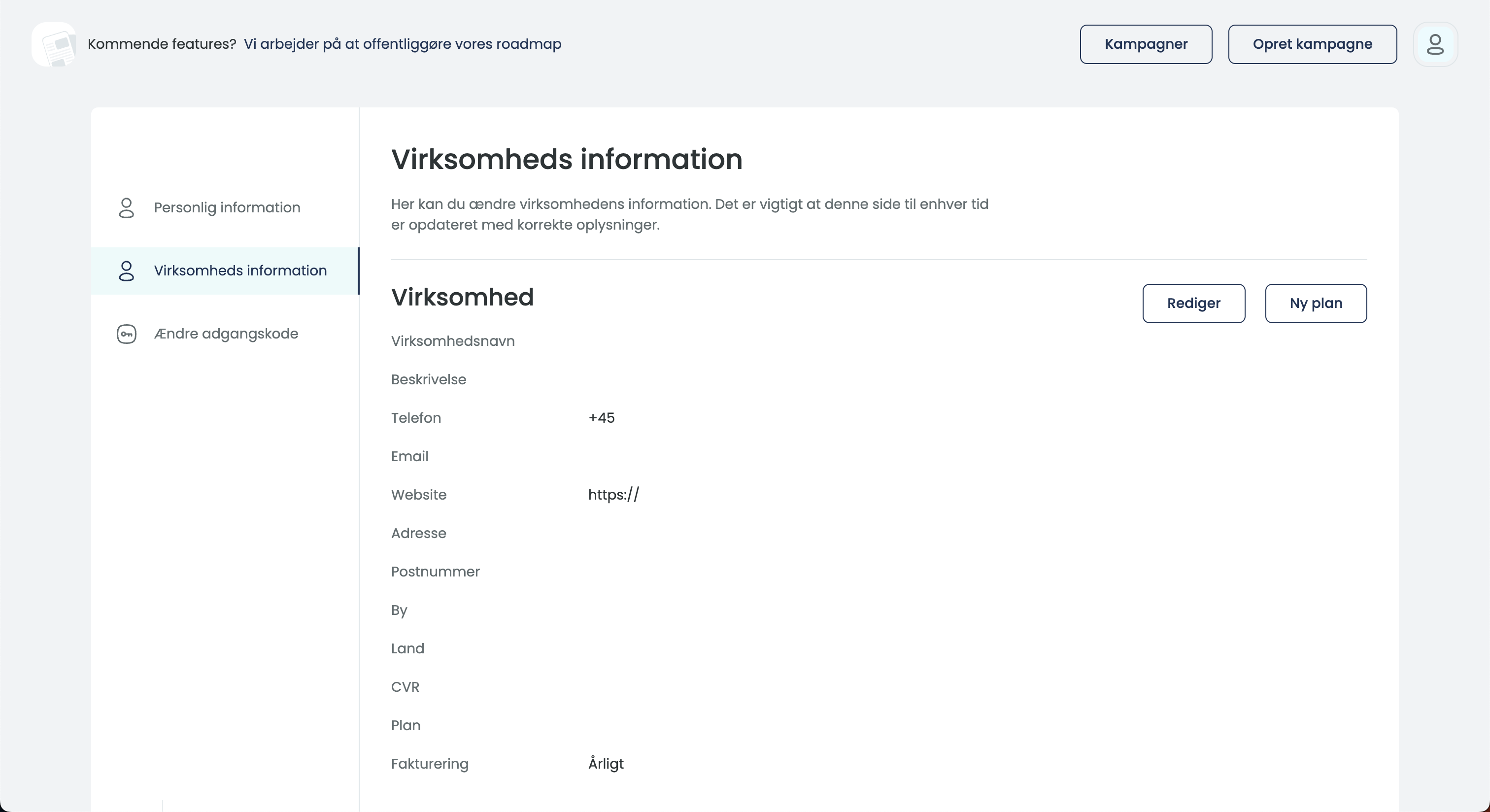The height and width of the screenshot is (812, 1490).
Task: Click the Virksomhed section heading
Action: tap(462, 297)
